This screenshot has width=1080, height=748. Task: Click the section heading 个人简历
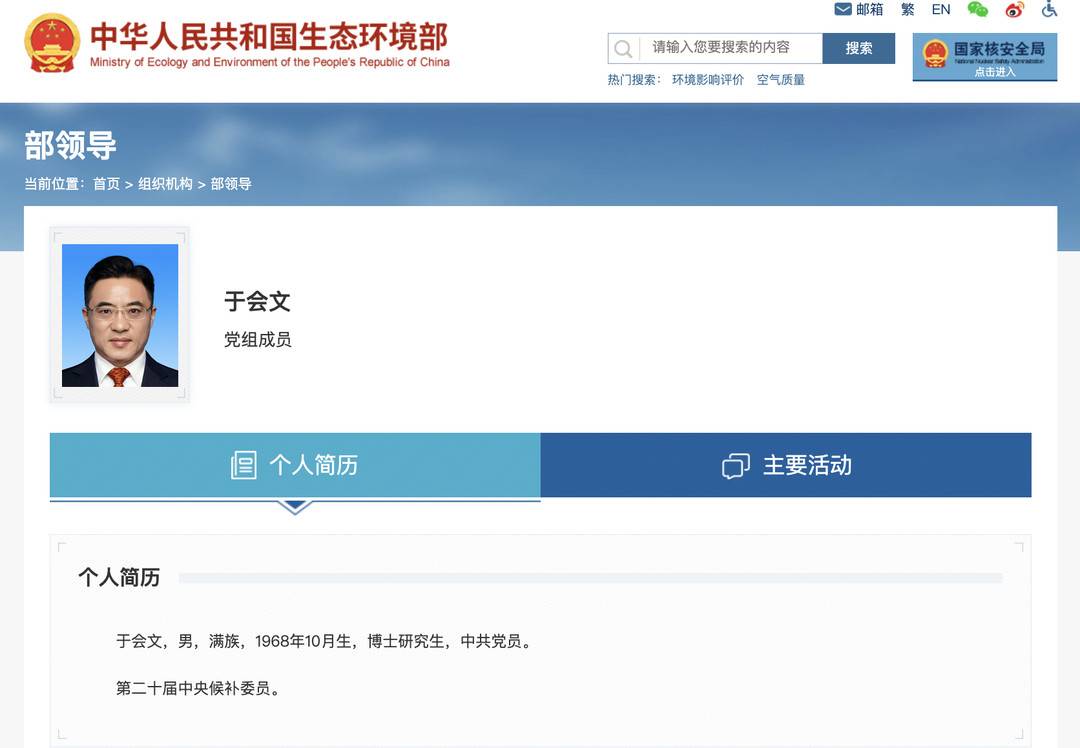click(119, 577)
